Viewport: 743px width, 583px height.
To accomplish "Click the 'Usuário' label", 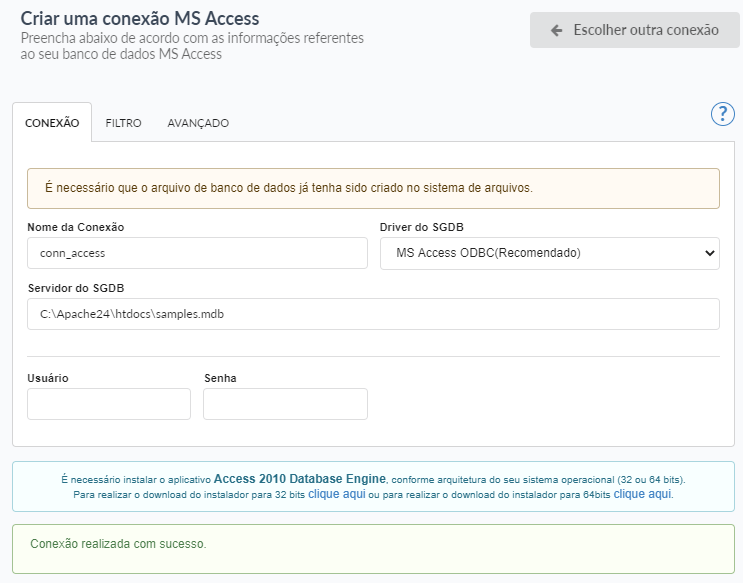I will (48, 378).
